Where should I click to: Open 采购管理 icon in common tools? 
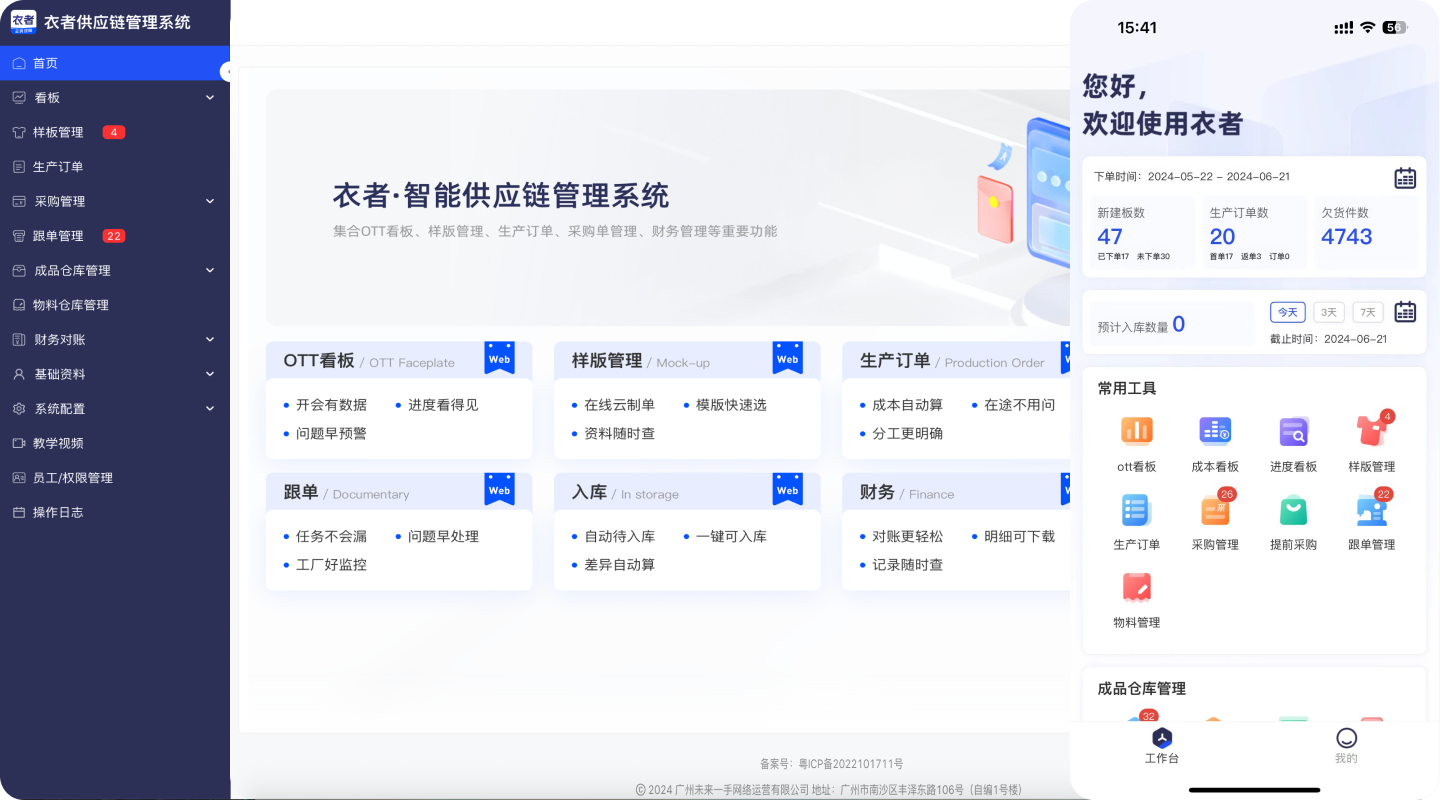1215,510
